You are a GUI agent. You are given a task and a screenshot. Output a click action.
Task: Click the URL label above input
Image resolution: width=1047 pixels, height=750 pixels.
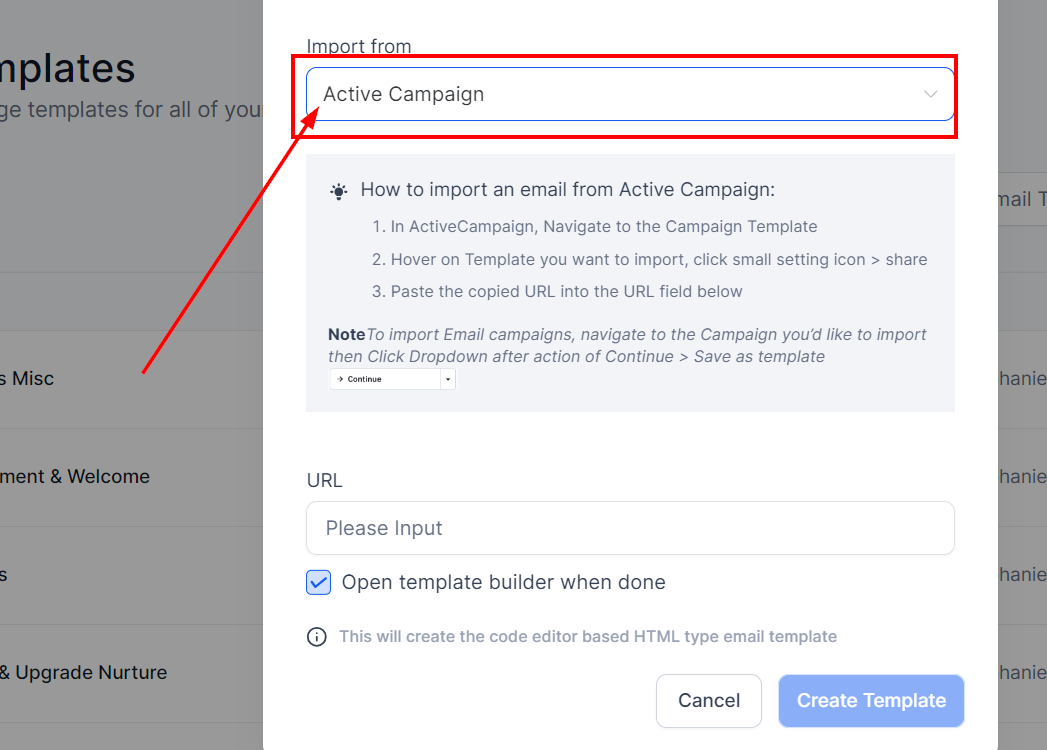pos(324,481)
